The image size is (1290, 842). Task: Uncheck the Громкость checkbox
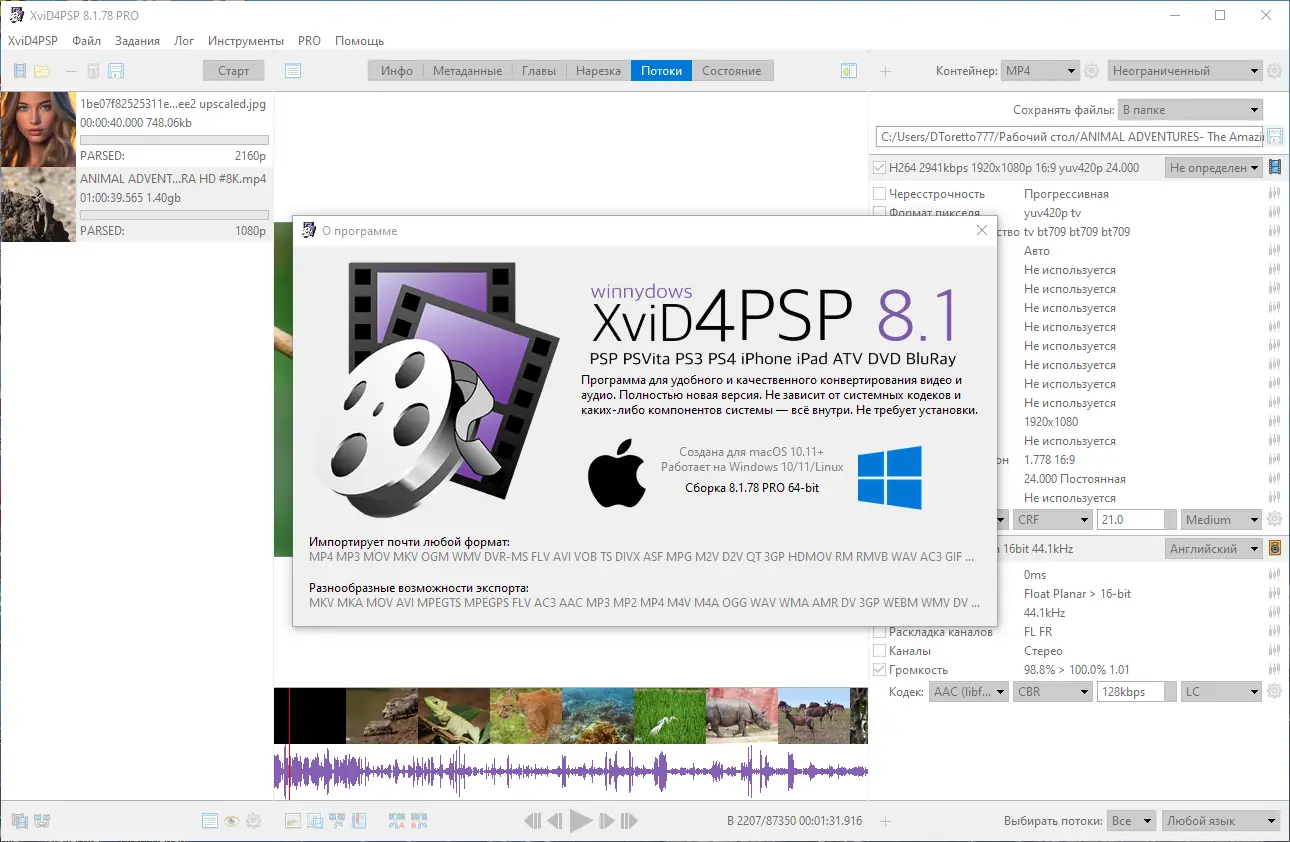879,670
